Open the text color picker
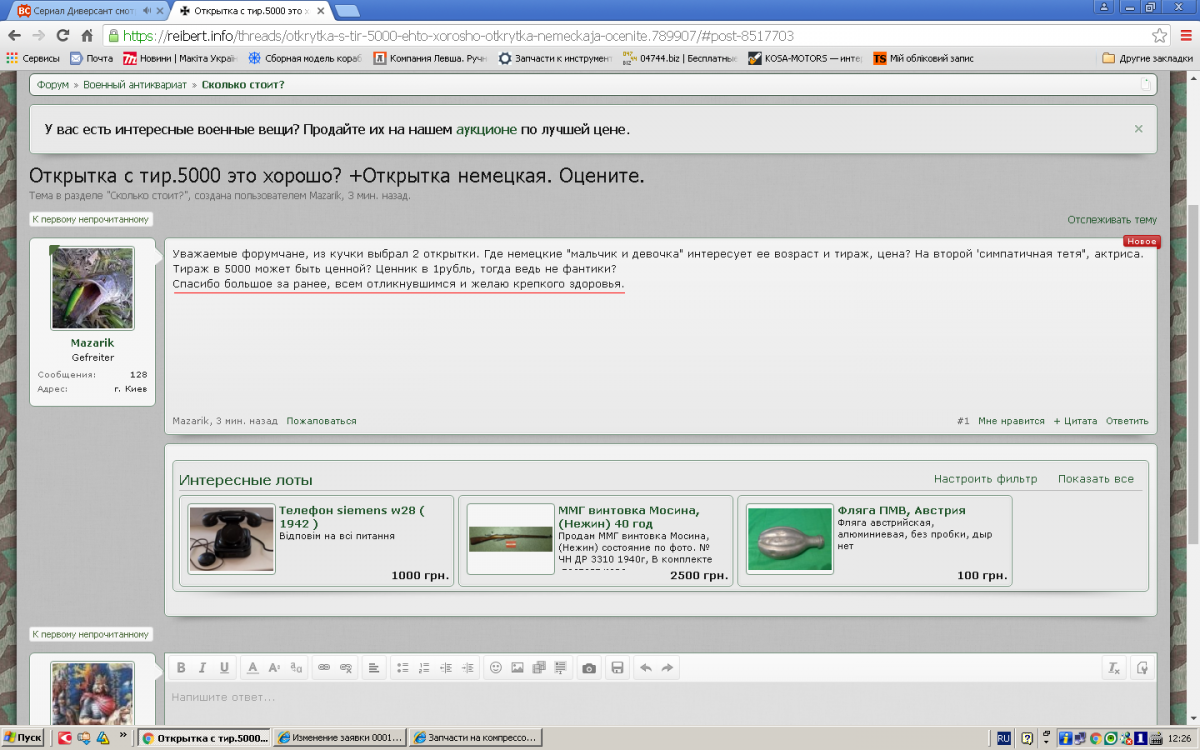The height and width of the screenshot is (750, 1200). (253, 668)
